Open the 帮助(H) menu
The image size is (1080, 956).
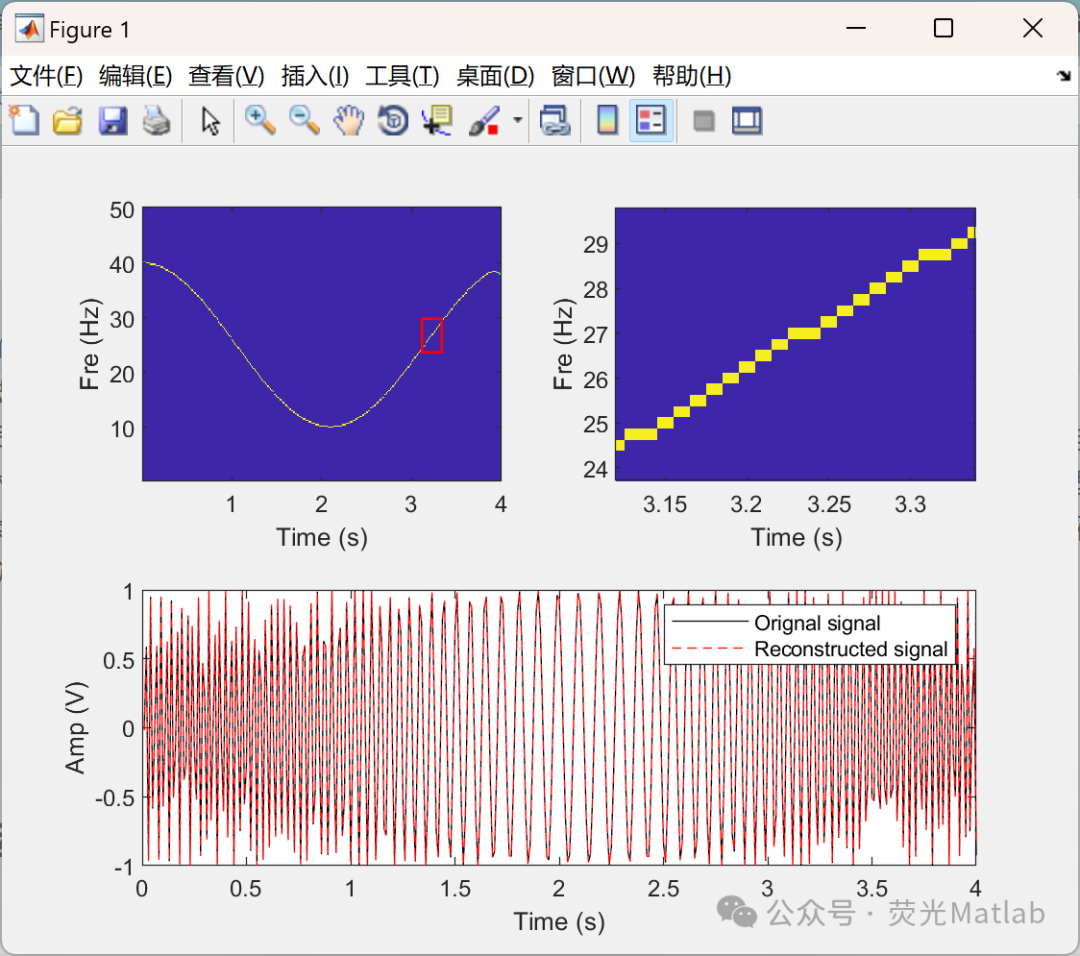pos(692,76)
